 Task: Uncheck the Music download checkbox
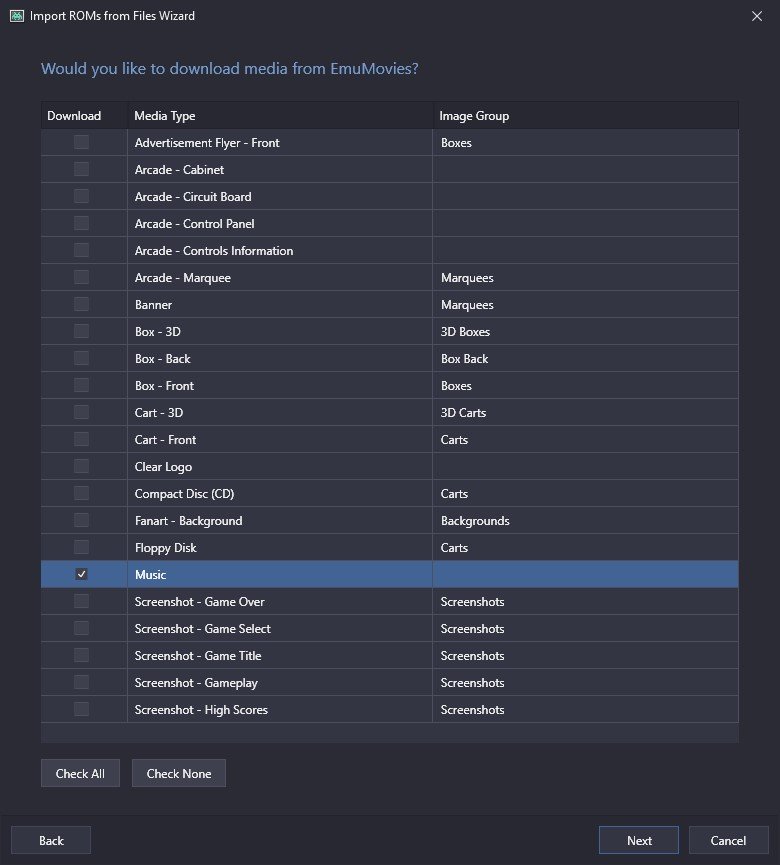click(x=81, y=574)
